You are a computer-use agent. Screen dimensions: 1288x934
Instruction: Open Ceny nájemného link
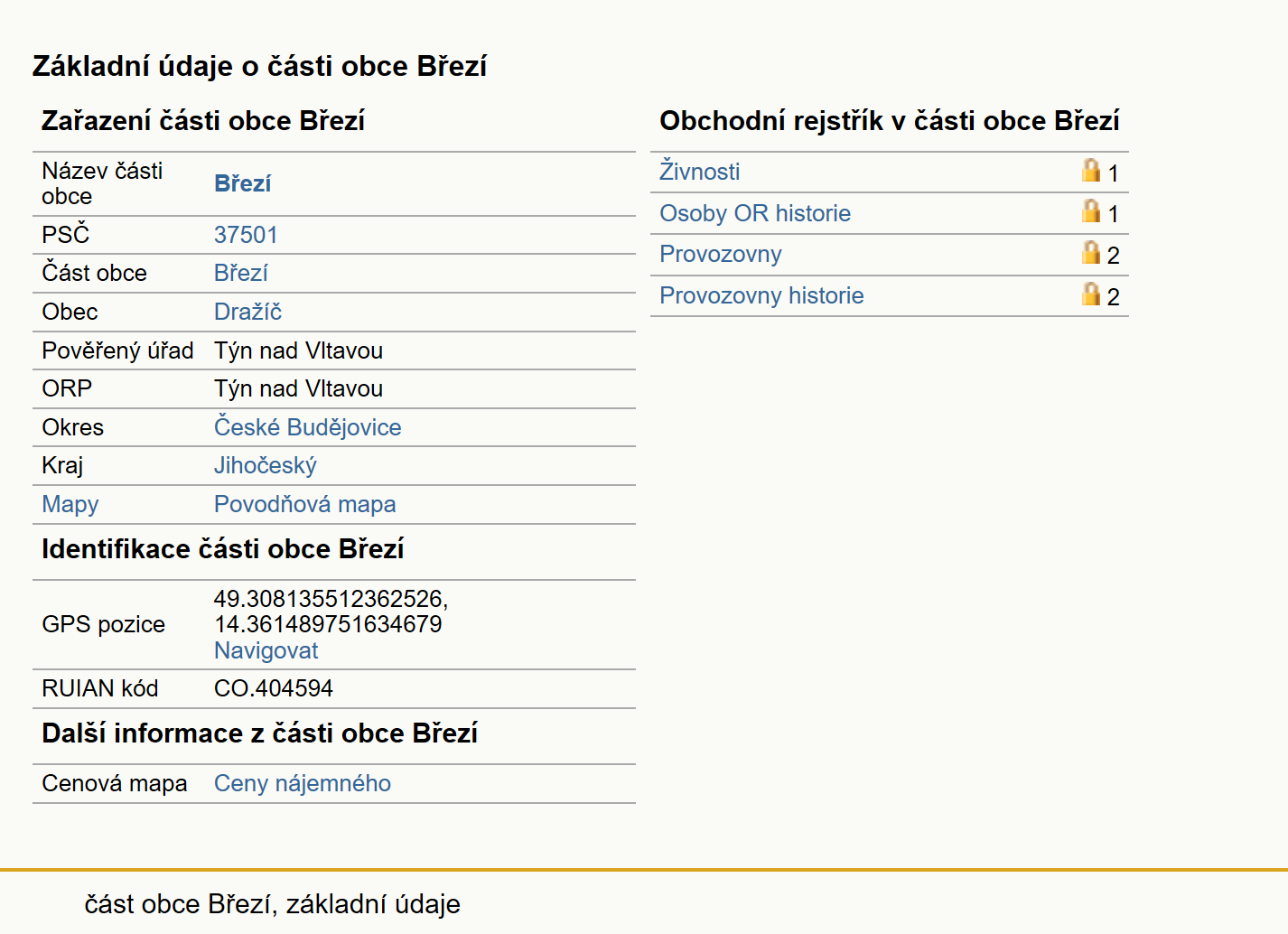(x=303, y=783)
